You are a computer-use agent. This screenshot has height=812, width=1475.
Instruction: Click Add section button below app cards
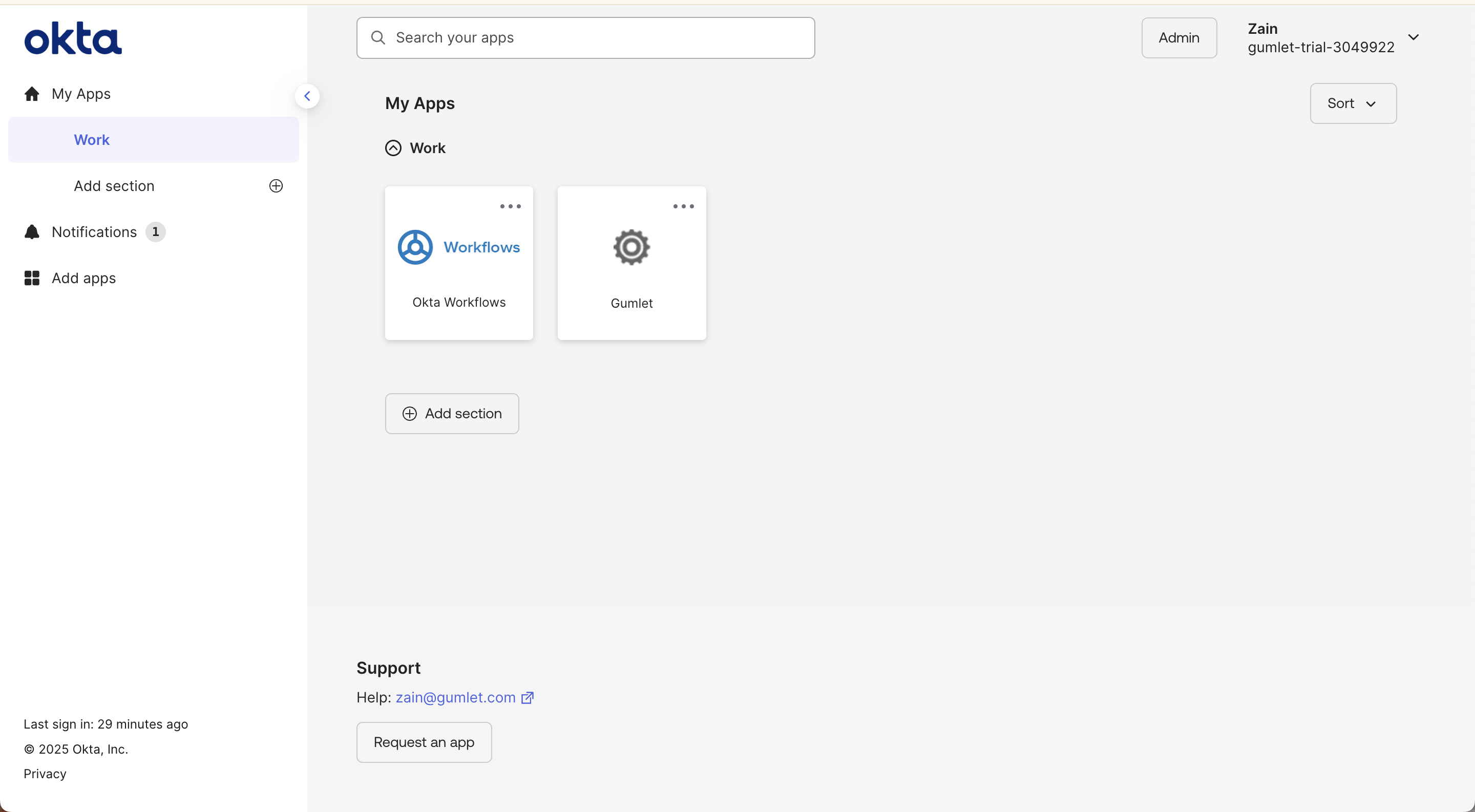[452, 414]
